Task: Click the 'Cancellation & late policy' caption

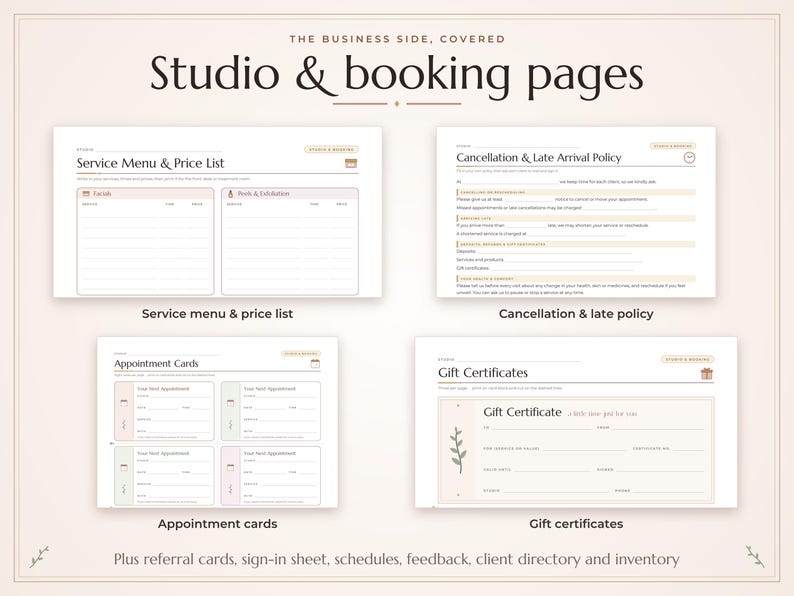Action: 576,313
